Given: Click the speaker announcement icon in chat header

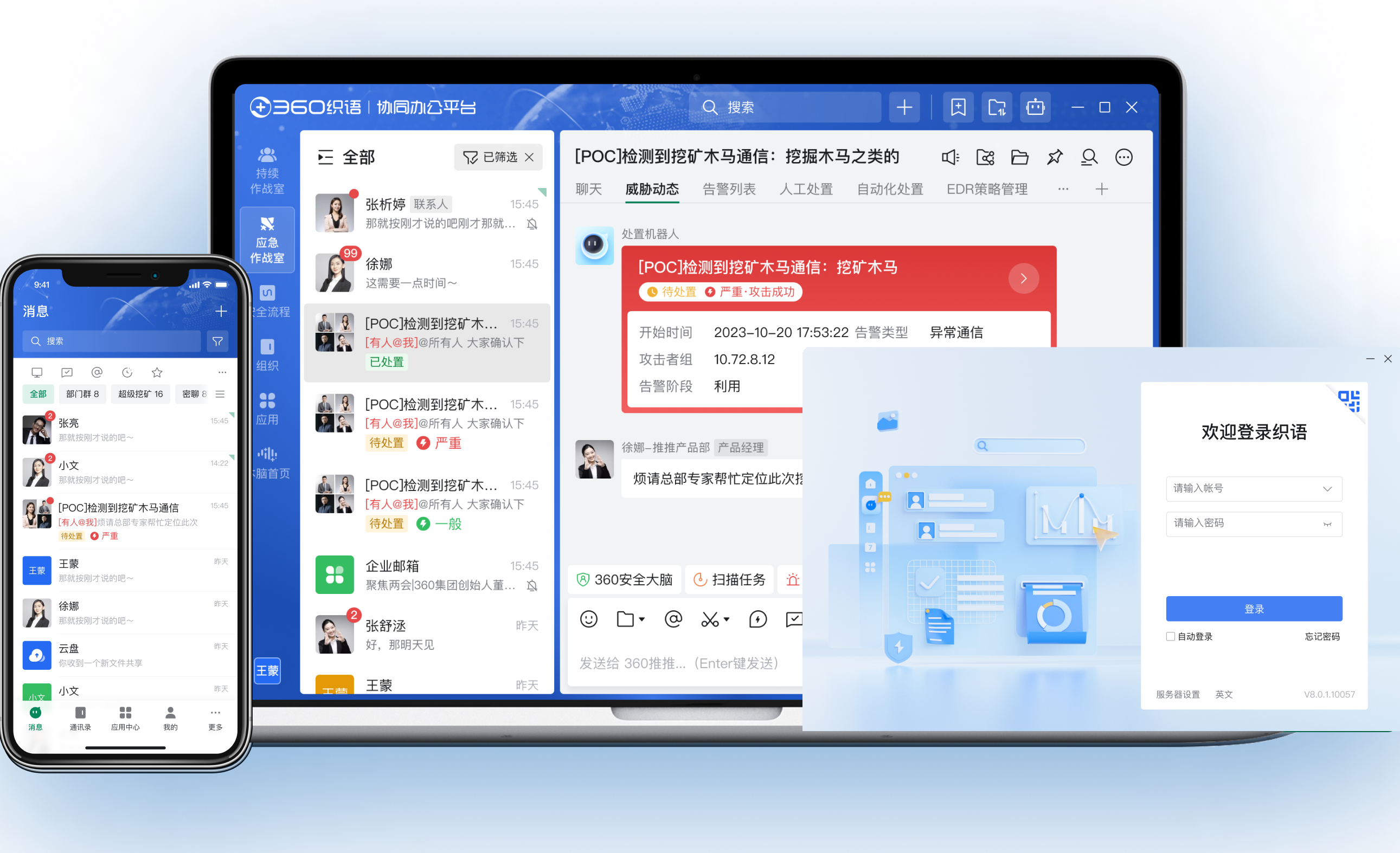Looking at the screenshot, I should pyautogui.click(x=950, y=157).
